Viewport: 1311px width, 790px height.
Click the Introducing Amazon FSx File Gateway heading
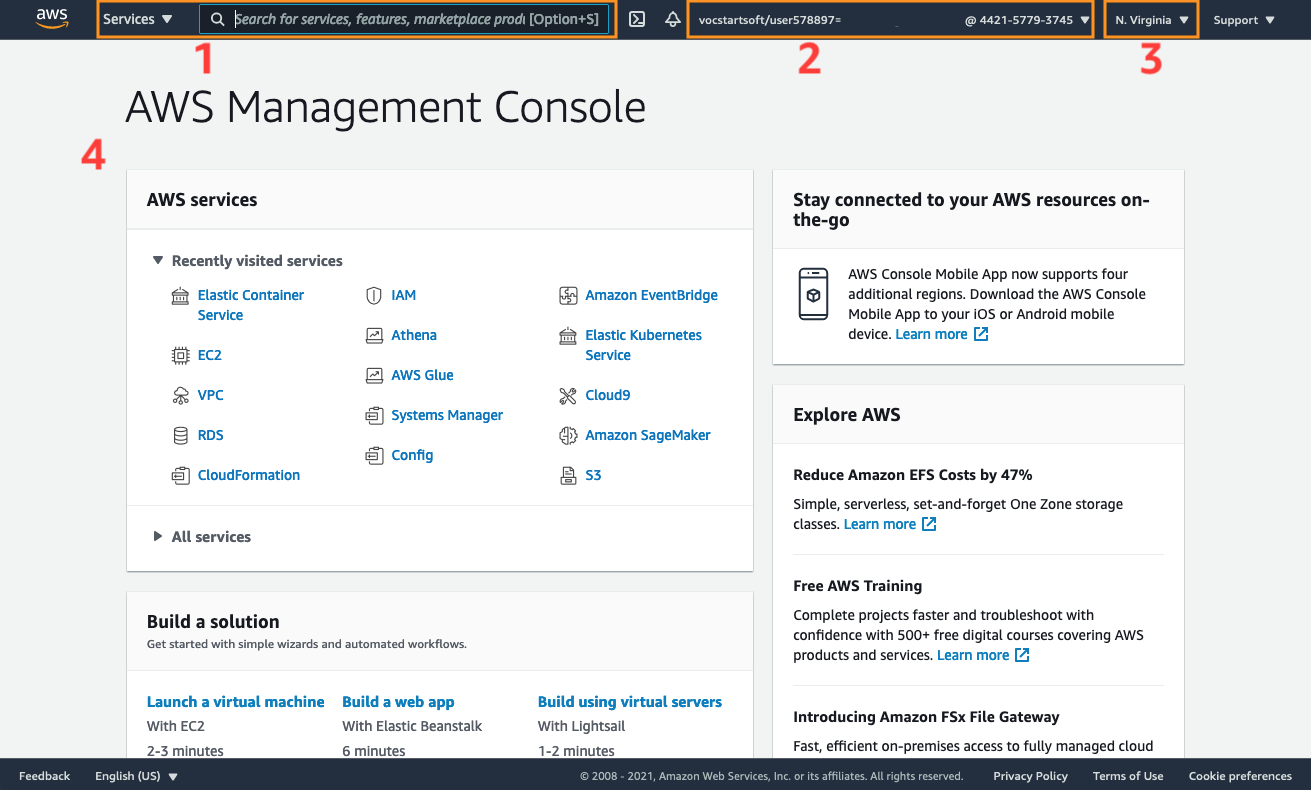(926, 717)
